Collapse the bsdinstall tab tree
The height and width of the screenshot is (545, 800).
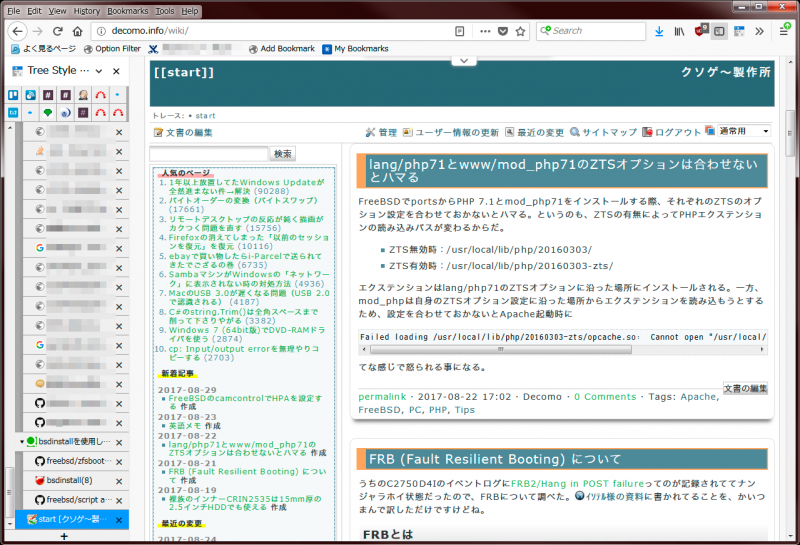(22, 441)
